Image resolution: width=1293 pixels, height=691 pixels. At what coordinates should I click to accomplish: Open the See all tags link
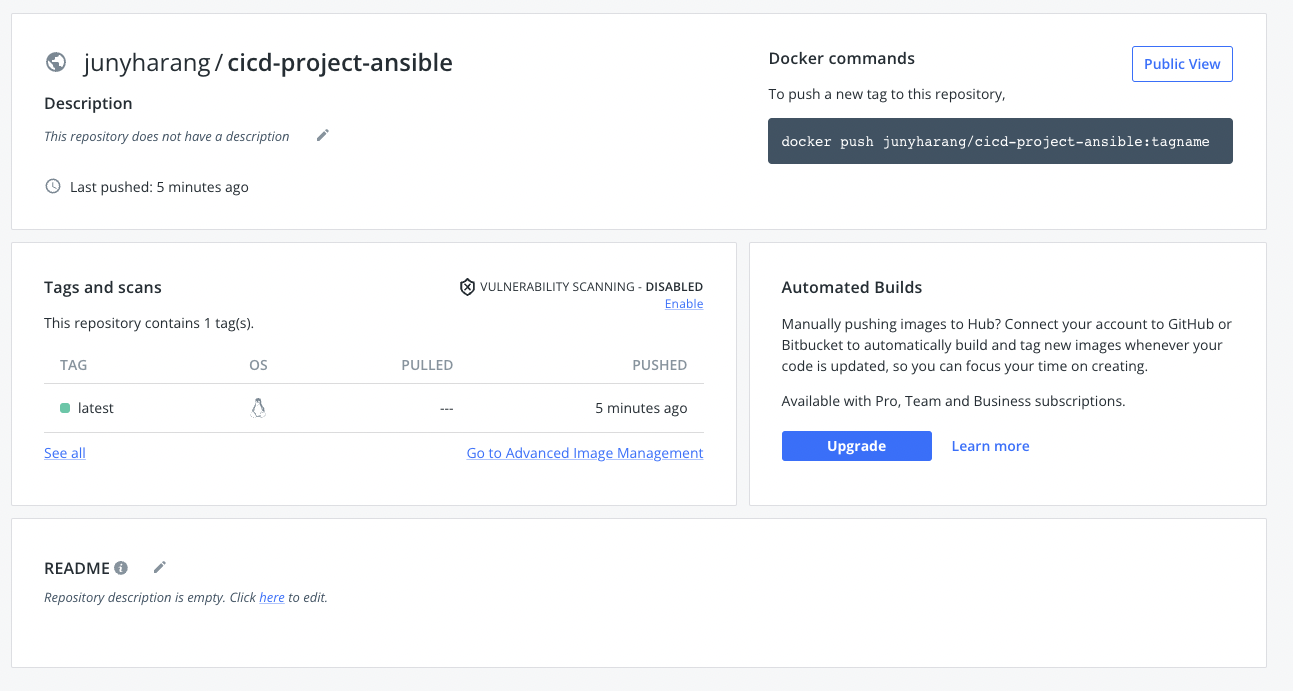click(65, 453)
